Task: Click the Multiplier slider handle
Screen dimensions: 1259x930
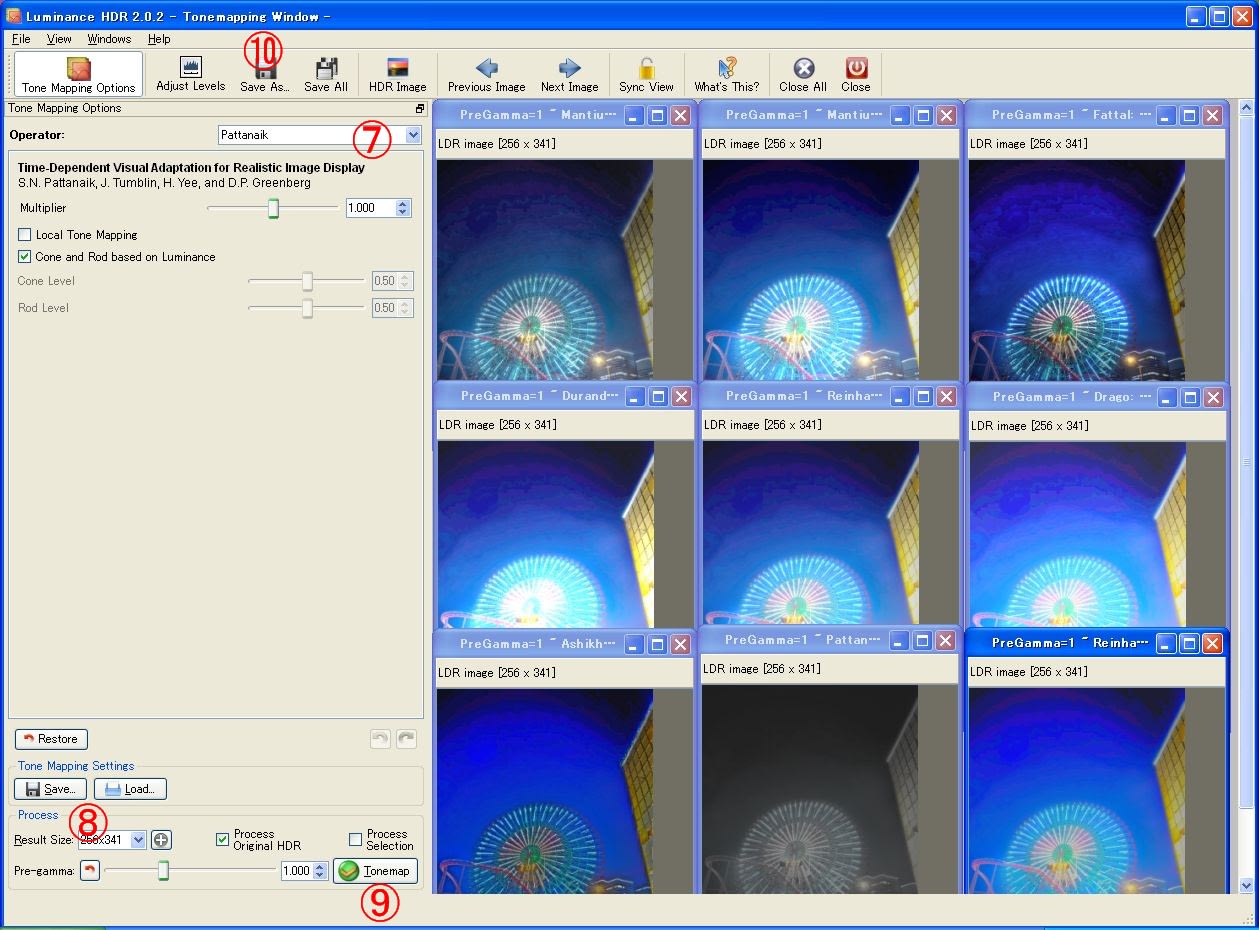Action: click(x=273, y=208)
